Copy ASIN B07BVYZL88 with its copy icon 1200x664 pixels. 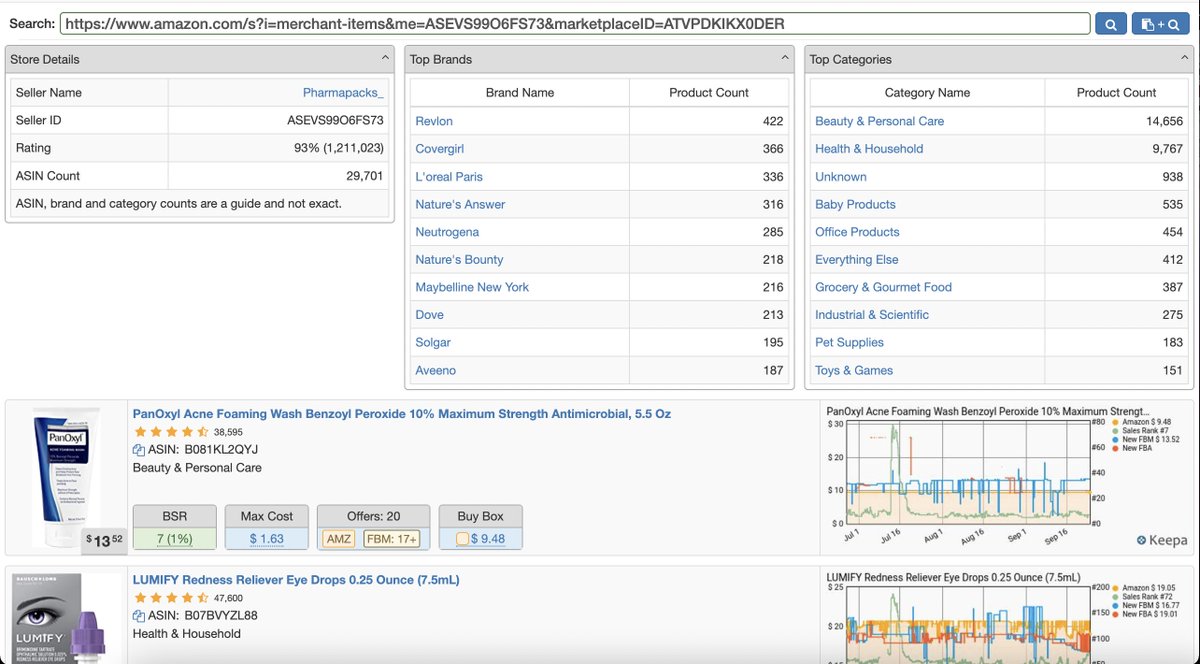[x=139, y=616]
